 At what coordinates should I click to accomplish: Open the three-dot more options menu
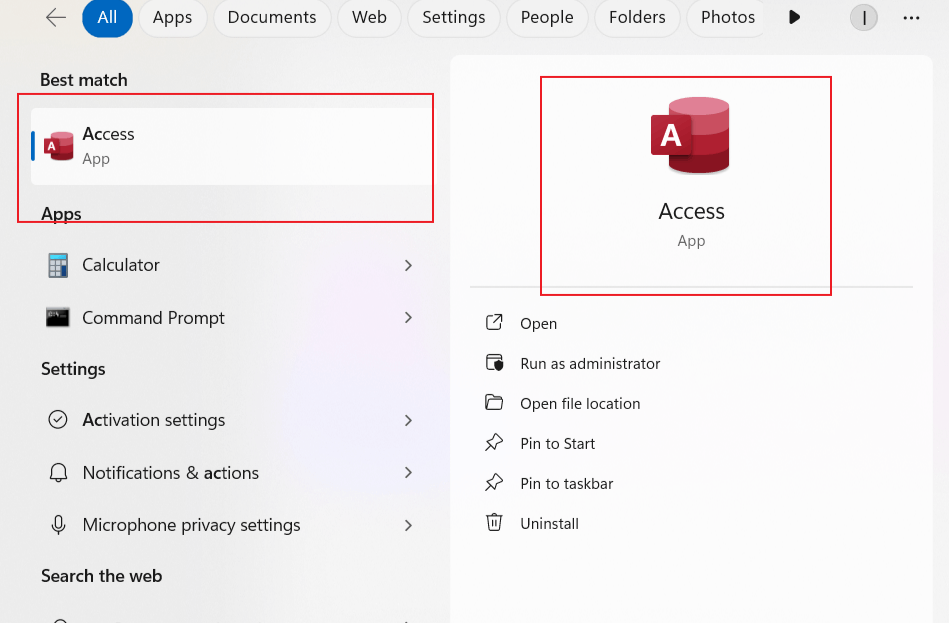pos(911,18)
